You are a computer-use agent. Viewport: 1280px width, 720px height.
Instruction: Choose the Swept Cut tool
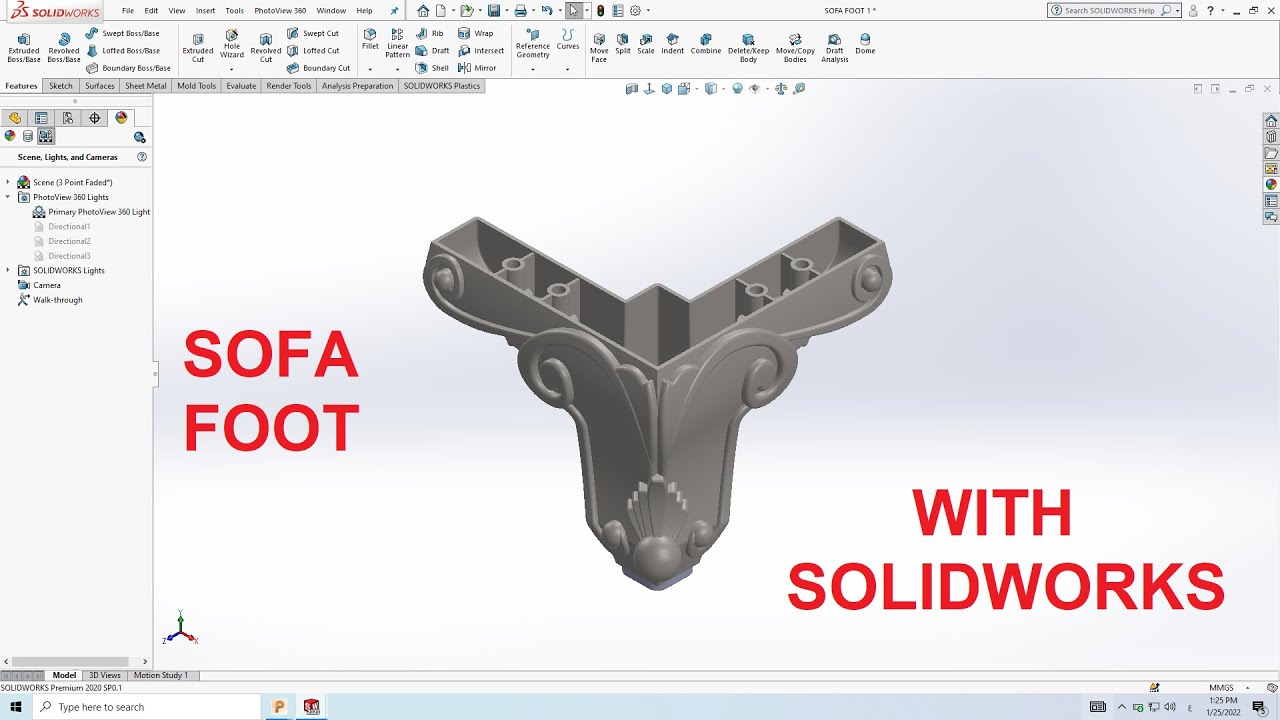point(313,33)
